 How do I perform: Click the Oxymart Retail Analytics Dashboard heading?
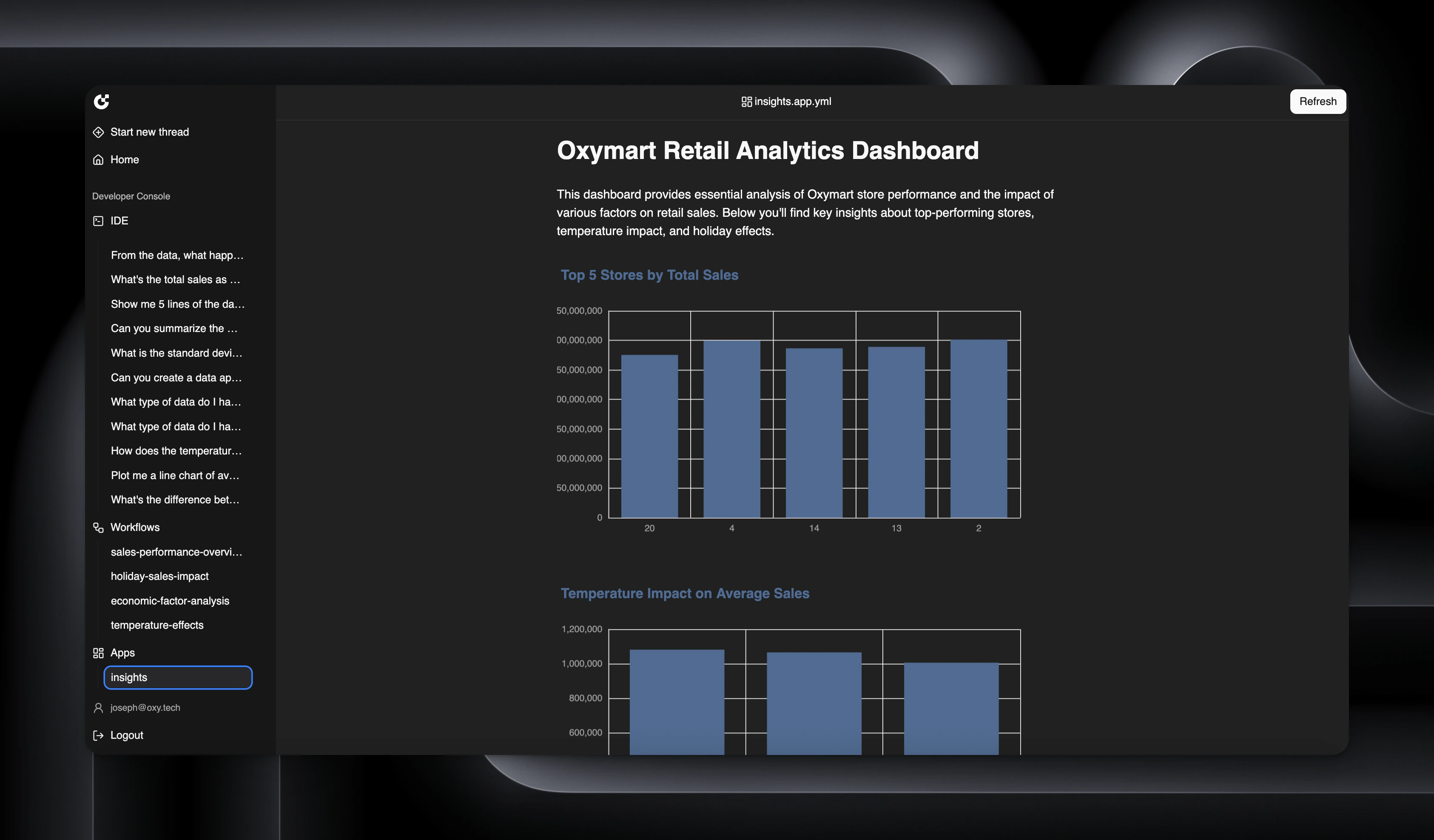(x=768, y=151)
